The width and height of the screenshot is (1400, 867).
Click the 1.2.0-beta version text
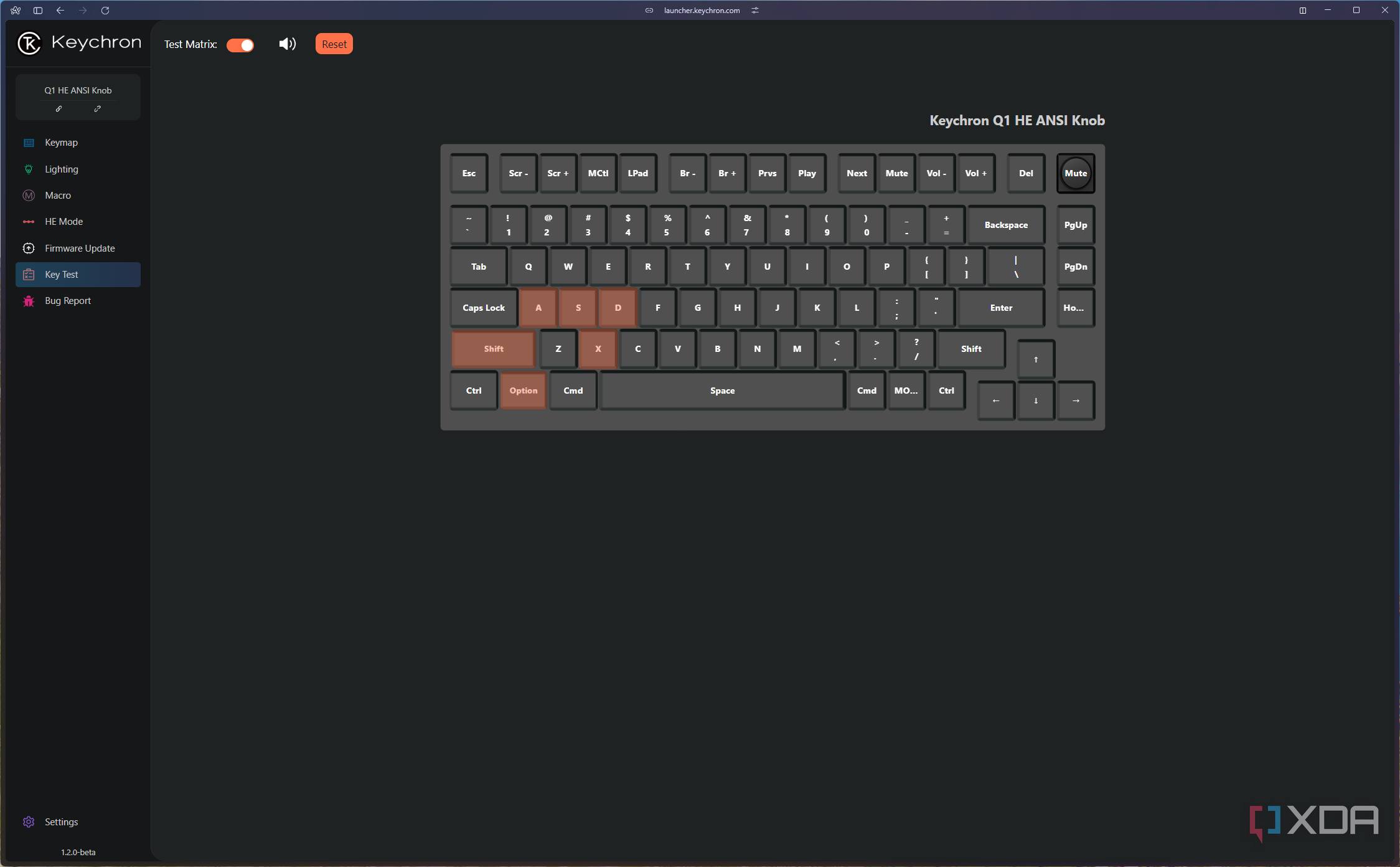click(x=78, y=852)
